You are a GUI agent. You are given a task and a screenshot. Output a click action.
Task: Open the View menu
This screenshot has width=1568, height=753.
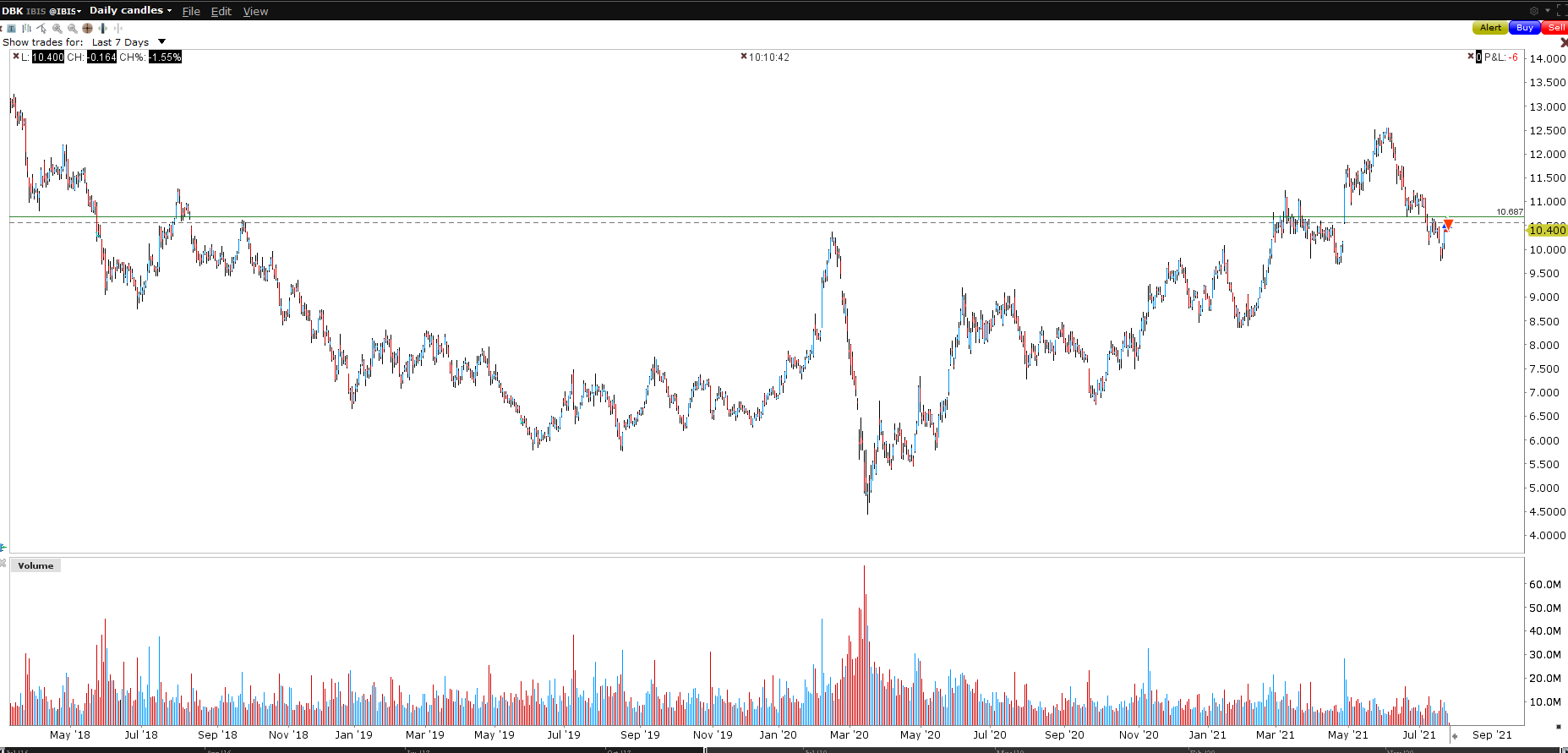pyautogui.click(x=255, y=11)
